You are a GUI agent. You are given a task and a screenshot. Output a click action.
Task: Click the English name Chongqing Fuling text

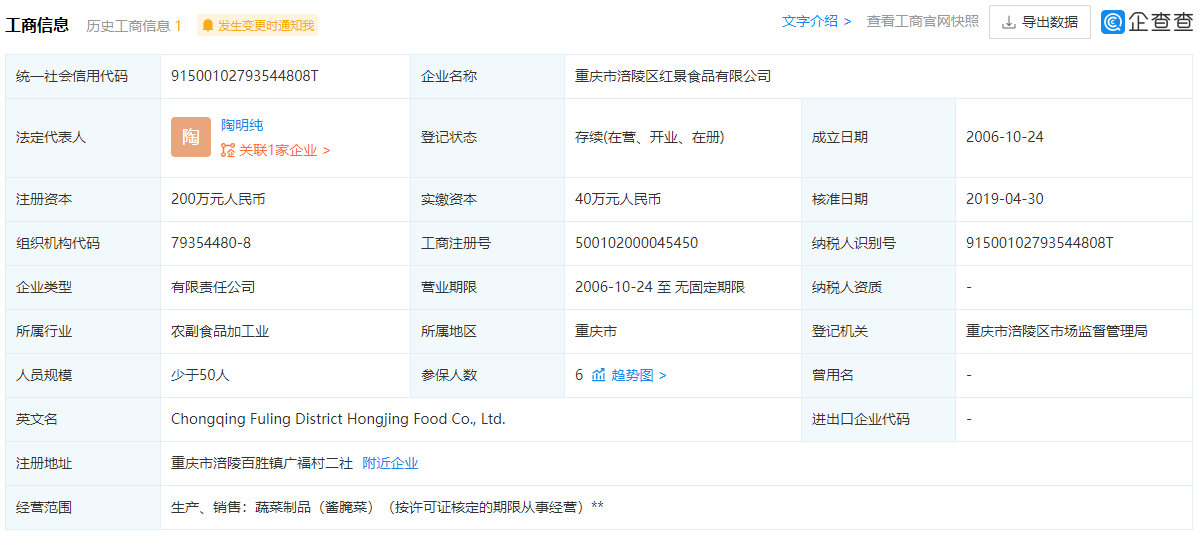(338, 419)
